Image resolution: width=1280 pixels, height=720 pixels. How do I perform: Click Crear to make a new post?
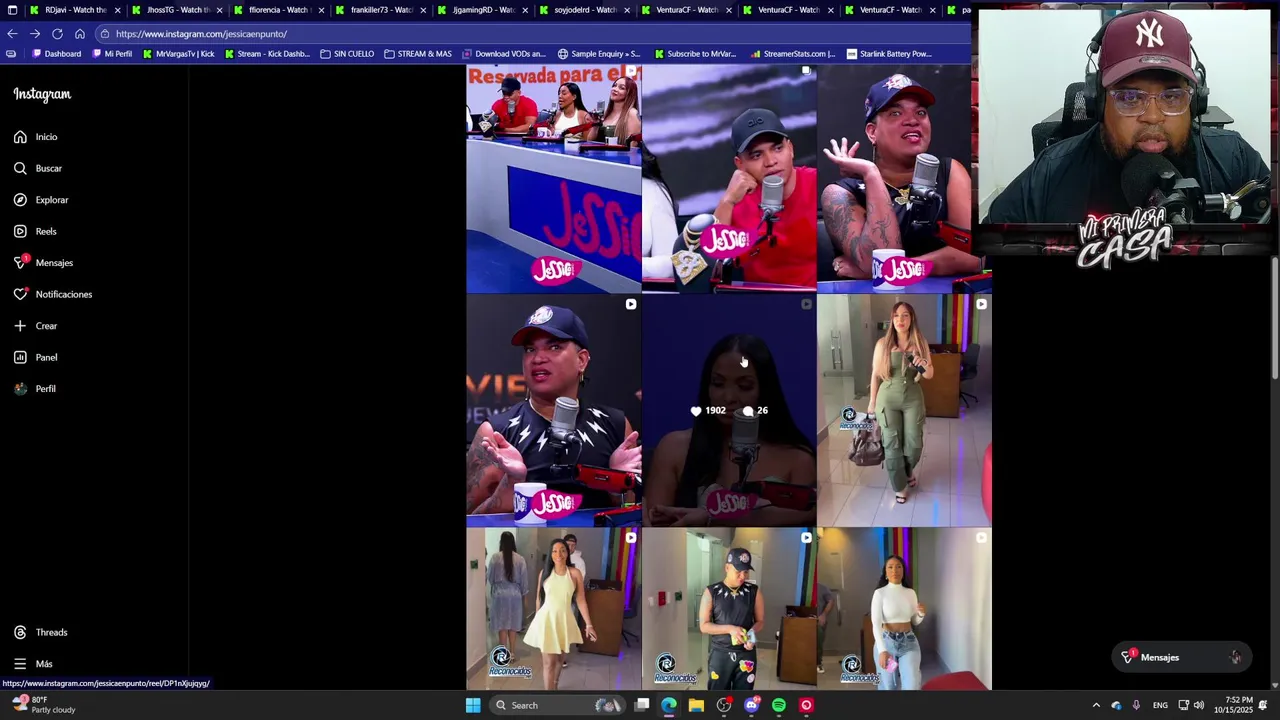(x=35, y=326)
